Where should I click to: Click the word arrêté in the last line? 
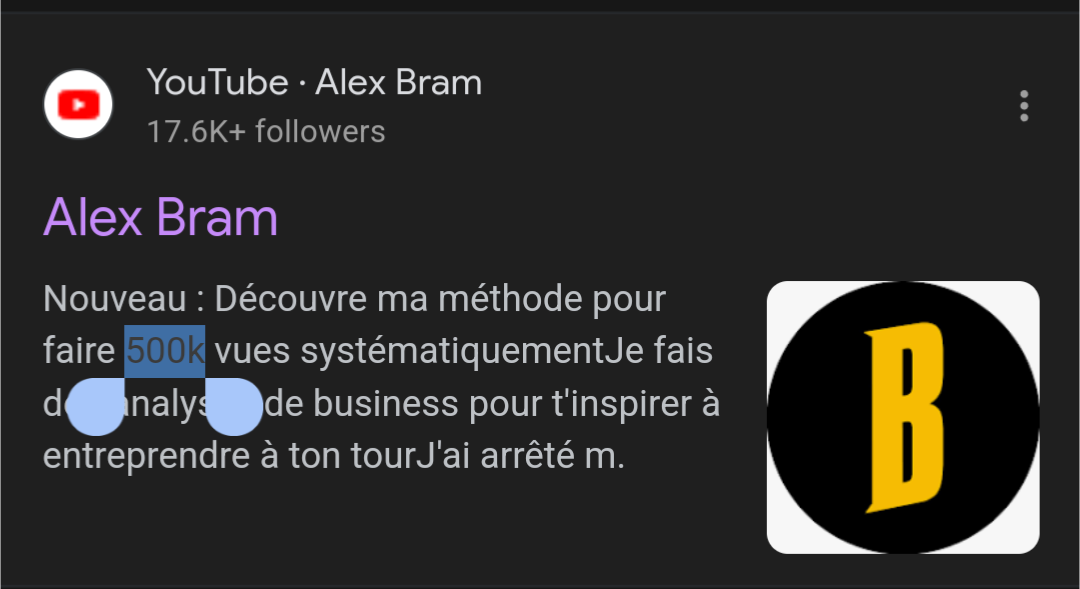pos(527,456)
